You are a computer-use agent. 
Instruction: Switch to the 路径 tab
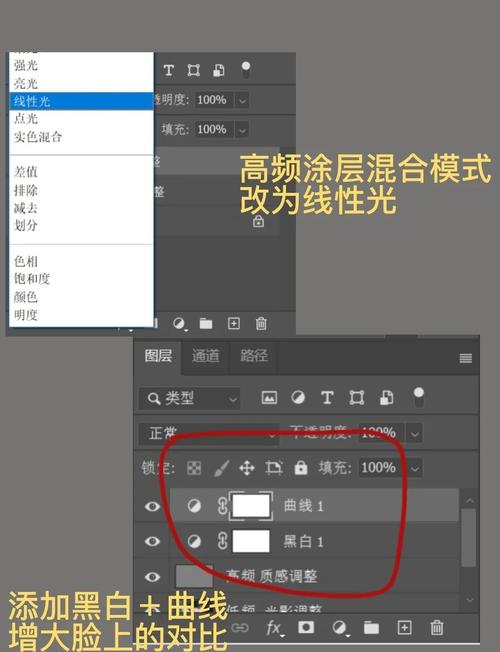[x=254, y=356]
